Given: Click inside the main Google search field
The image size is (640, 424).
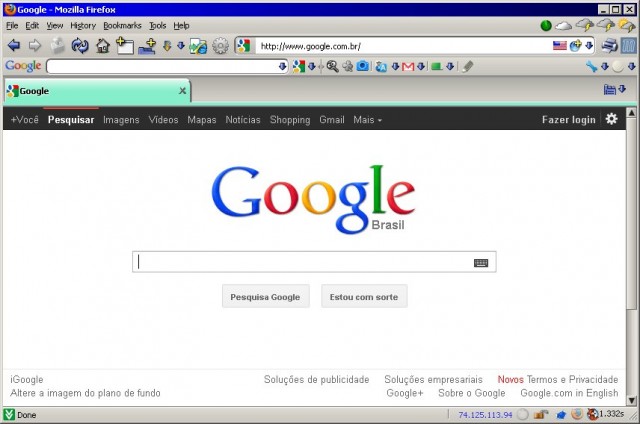Looking at the screenshot, I should 300,262.
